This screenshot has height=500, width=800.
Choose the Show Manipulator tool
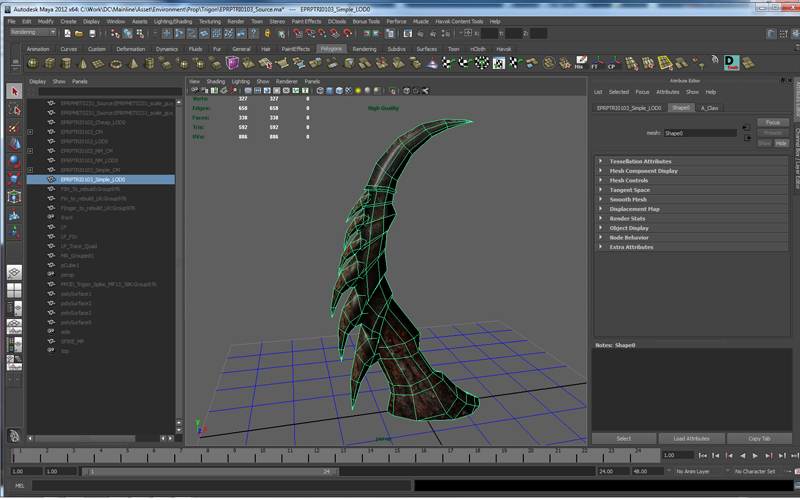click(14, 232)
